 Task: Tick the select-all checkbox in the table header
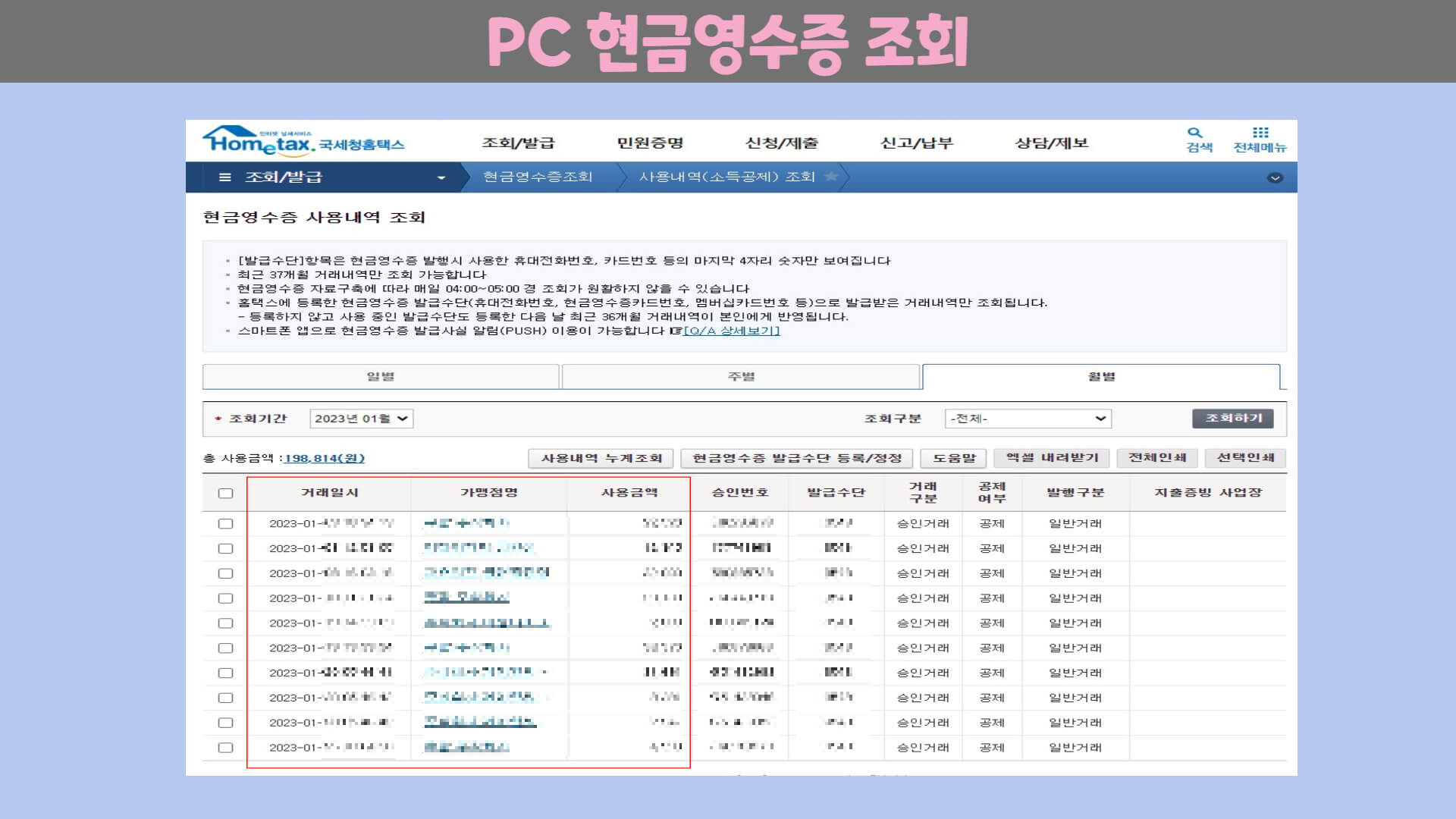pos(225,493)
